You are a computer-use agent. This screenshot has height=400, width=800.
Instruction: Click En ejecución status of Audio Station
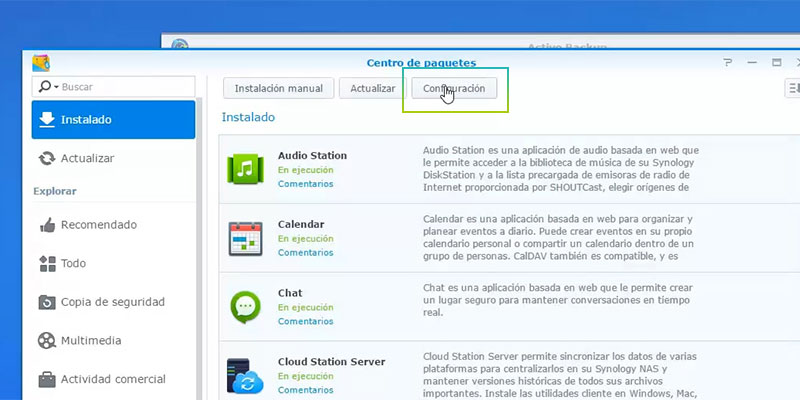tap(306, 170)
